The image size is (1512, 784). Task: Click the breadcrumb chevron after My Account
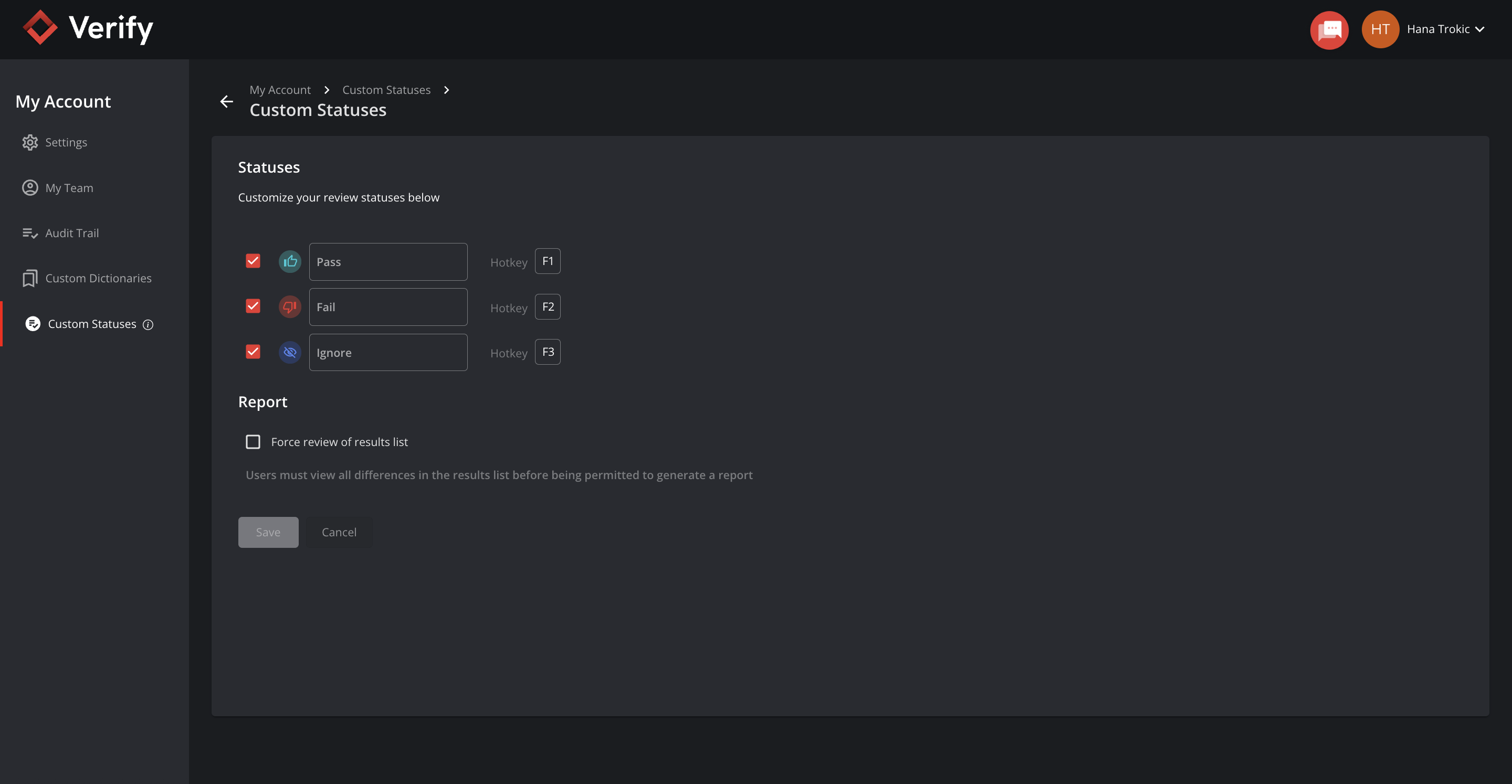pyautogui.click(x=327, y=90)
